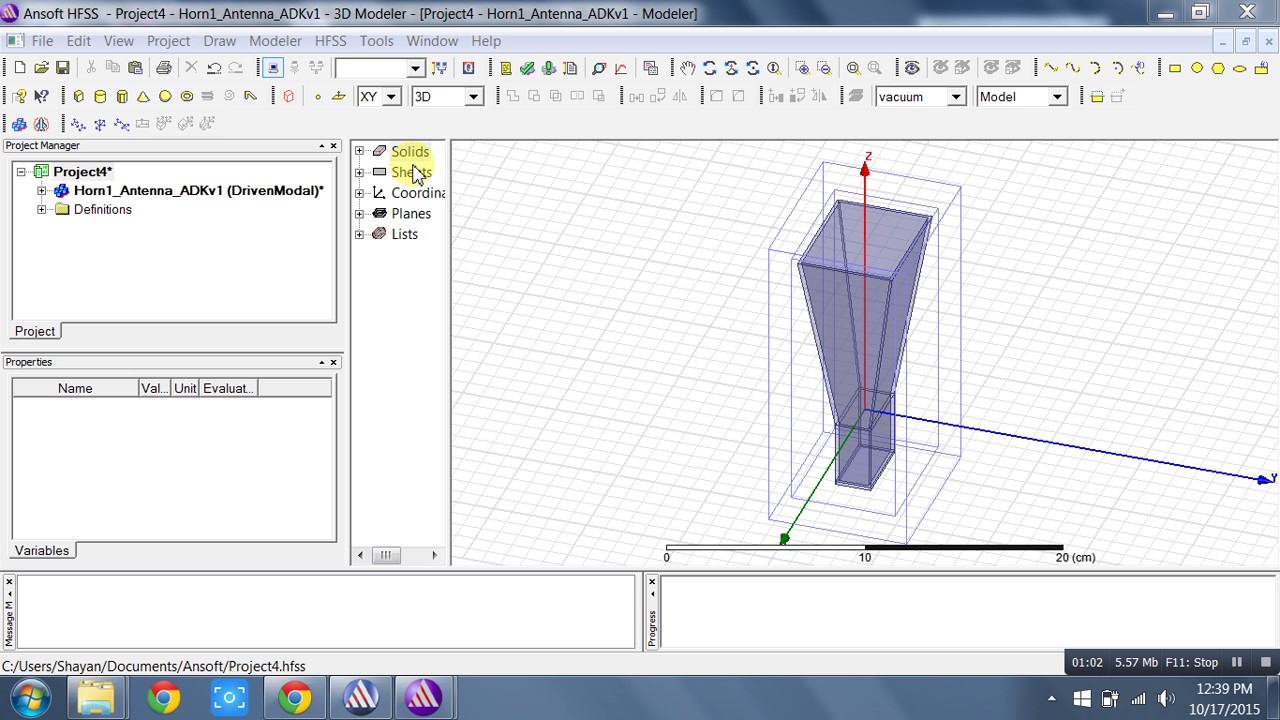Click the Paste clipboard icon
The width and height of the screenshot is (1280, 720).
point(135,68)
